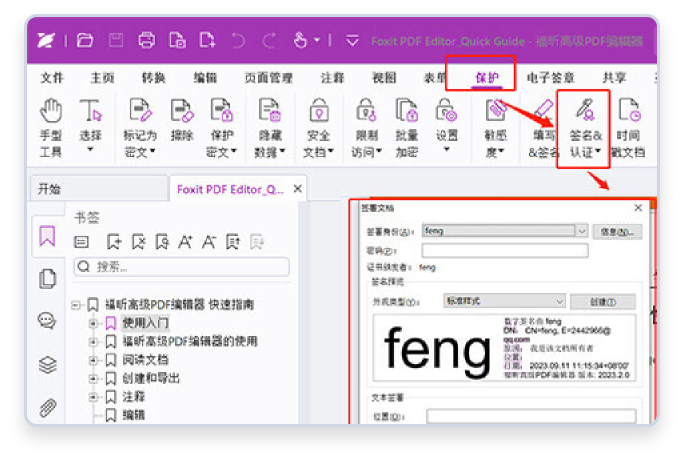684x461 pixels.
Task: Open the bookmarks panel sidebar icon
Action: coord(47,236)
